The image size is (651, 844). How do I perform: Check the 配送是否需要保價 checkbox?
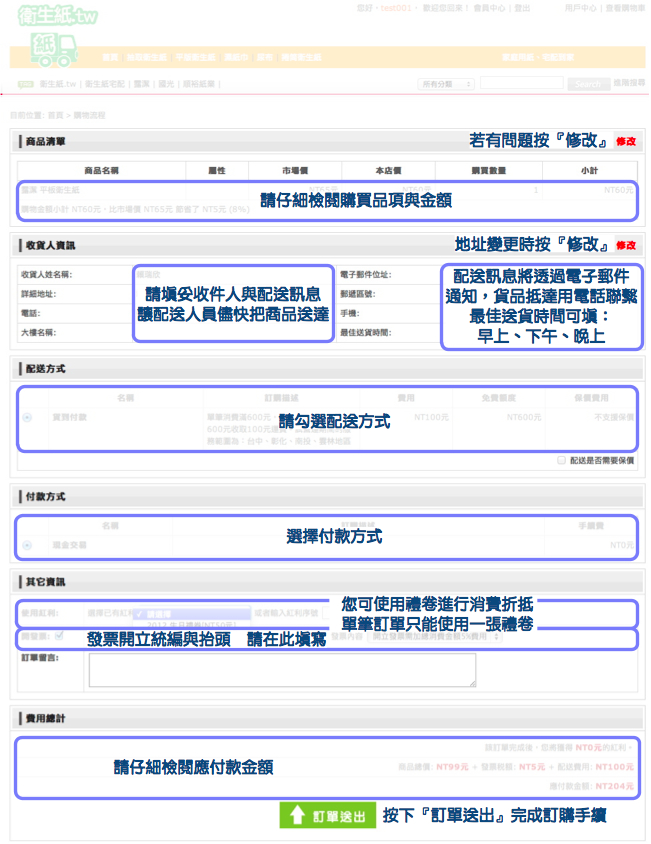[x=562, y=460]
